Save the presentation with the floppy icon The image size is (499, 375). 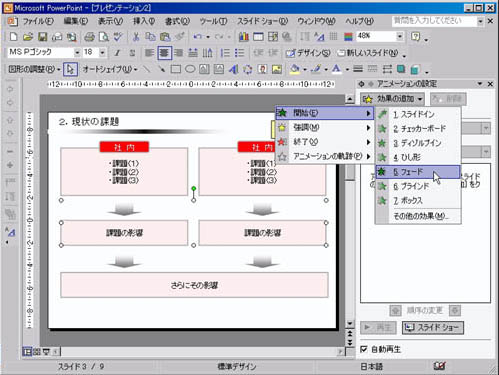pyautogui.click(x=43, y=37)
